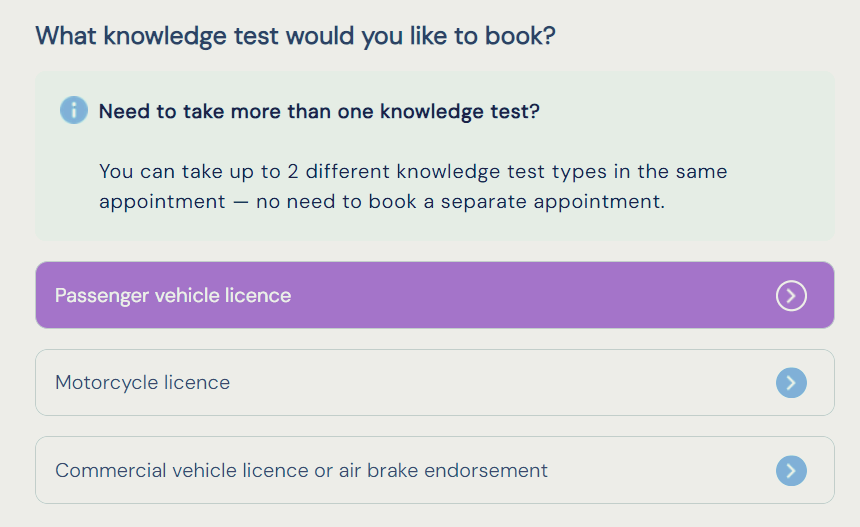
Task: Click the "Commercial vehicle licence" label text
Action: click(x=180, y=471)
